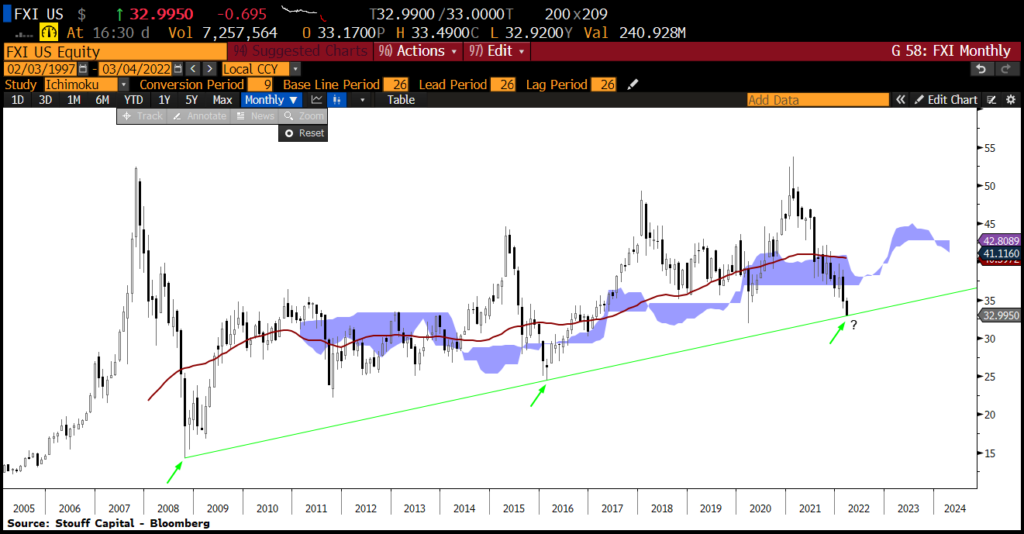Viewport: 1024px width, 534px height.
Task: Open the 97) Edit dropdown menu
Action: 497,51
